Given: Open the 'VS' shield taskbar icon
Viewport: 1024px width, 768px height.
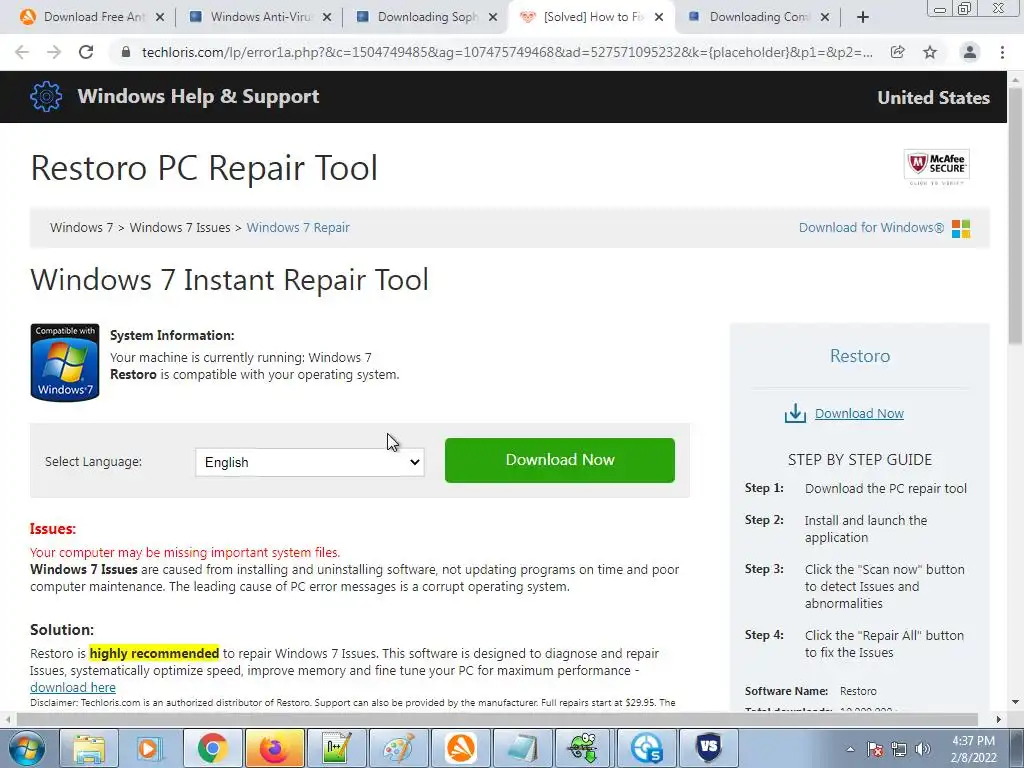Looking at the screenshot, I should tap(708, 748).
